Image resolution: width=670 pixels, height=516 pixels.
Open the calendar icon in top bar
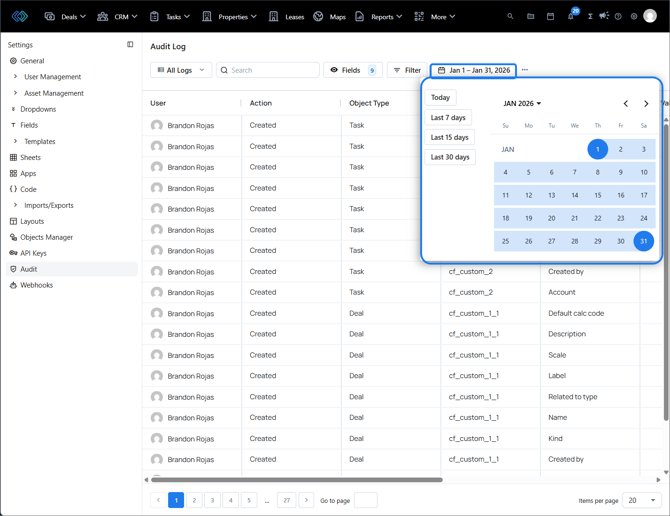pyautogui.click(x=550, y=16)
